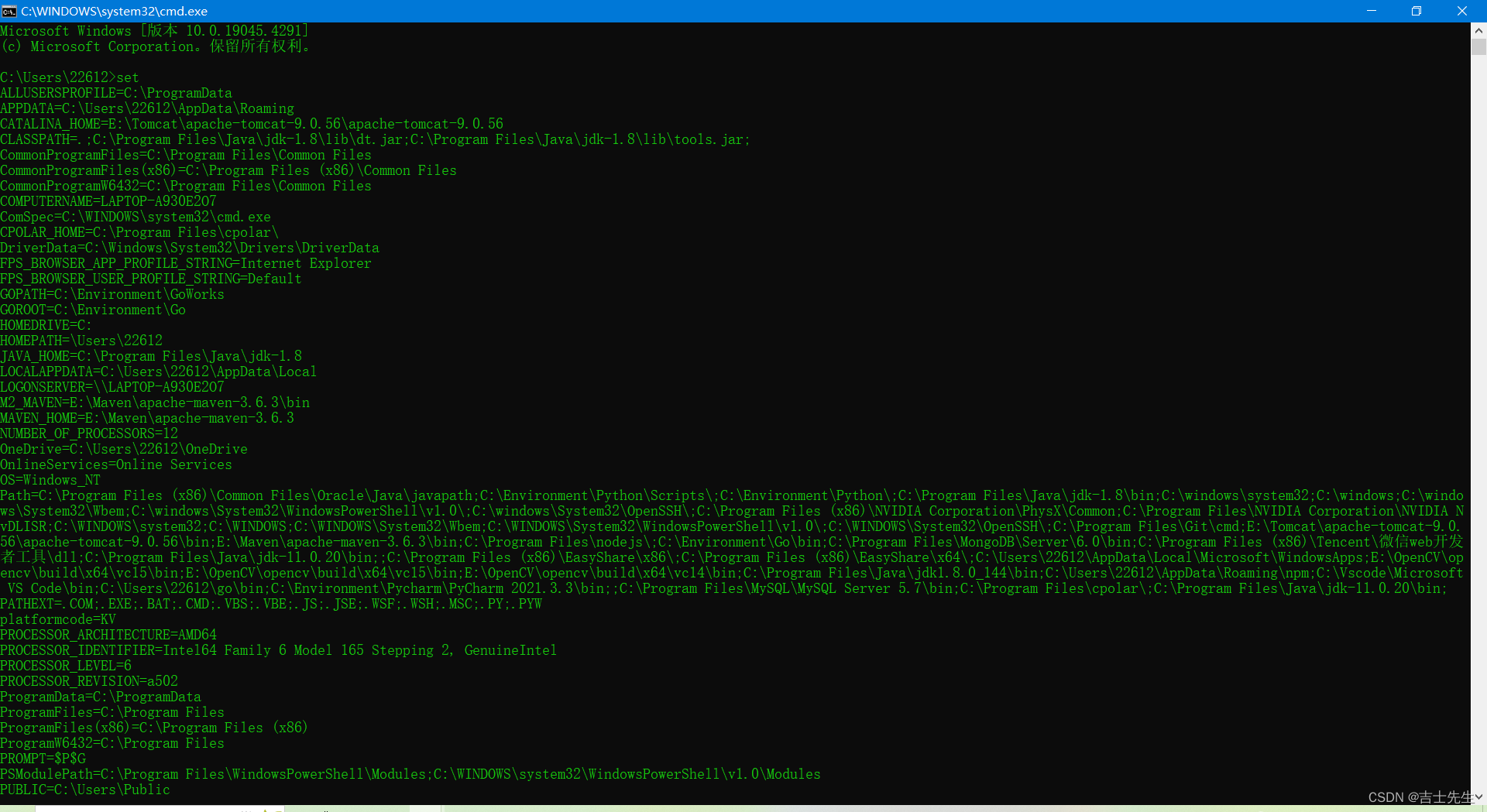Click the NUMBER_OF_PROCESSORS=12 line

point(89,433)
